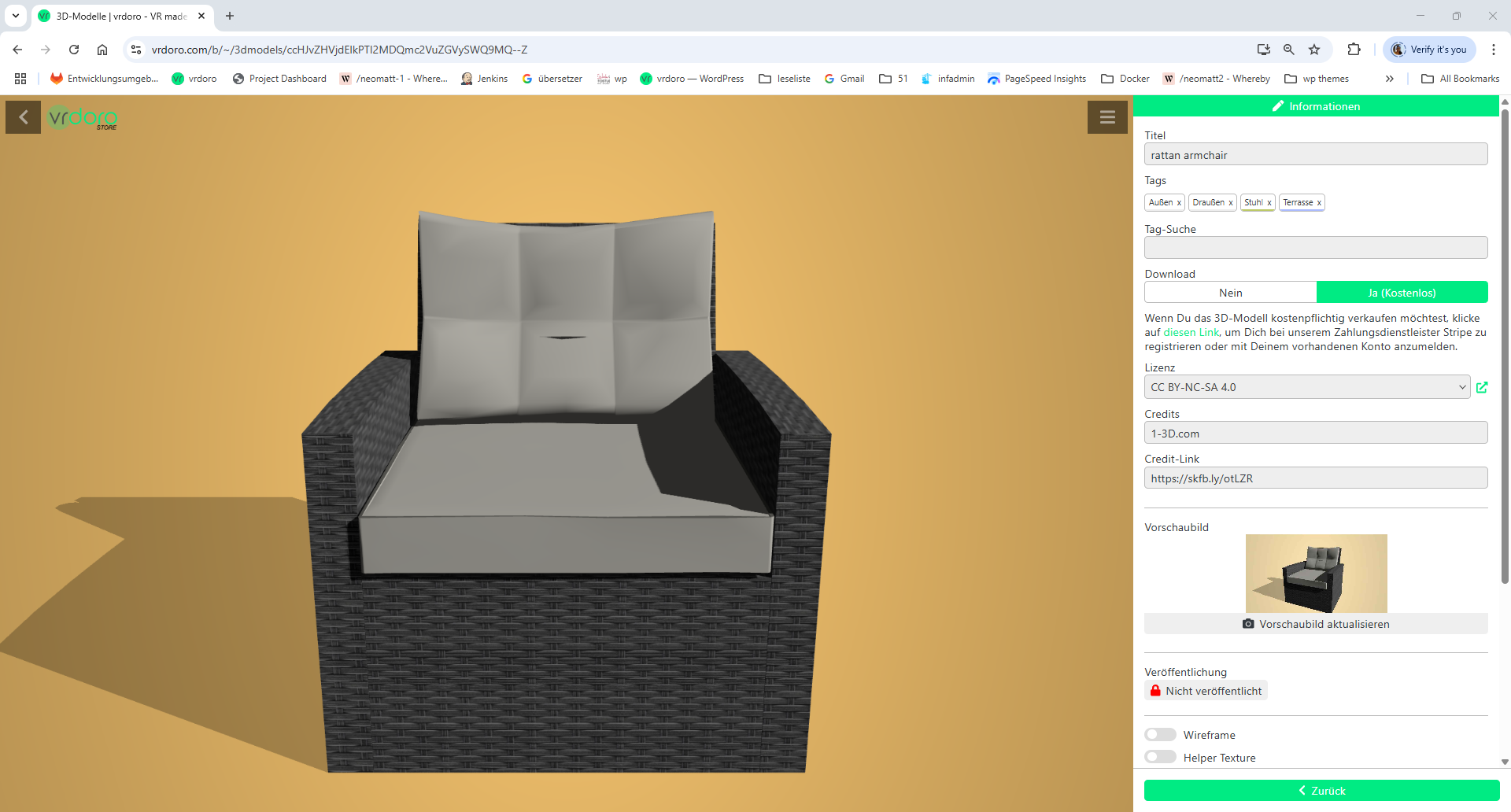Open the Jenkins bookmark
Viewport: 1511px width, 812px height.
click(484, 79)
